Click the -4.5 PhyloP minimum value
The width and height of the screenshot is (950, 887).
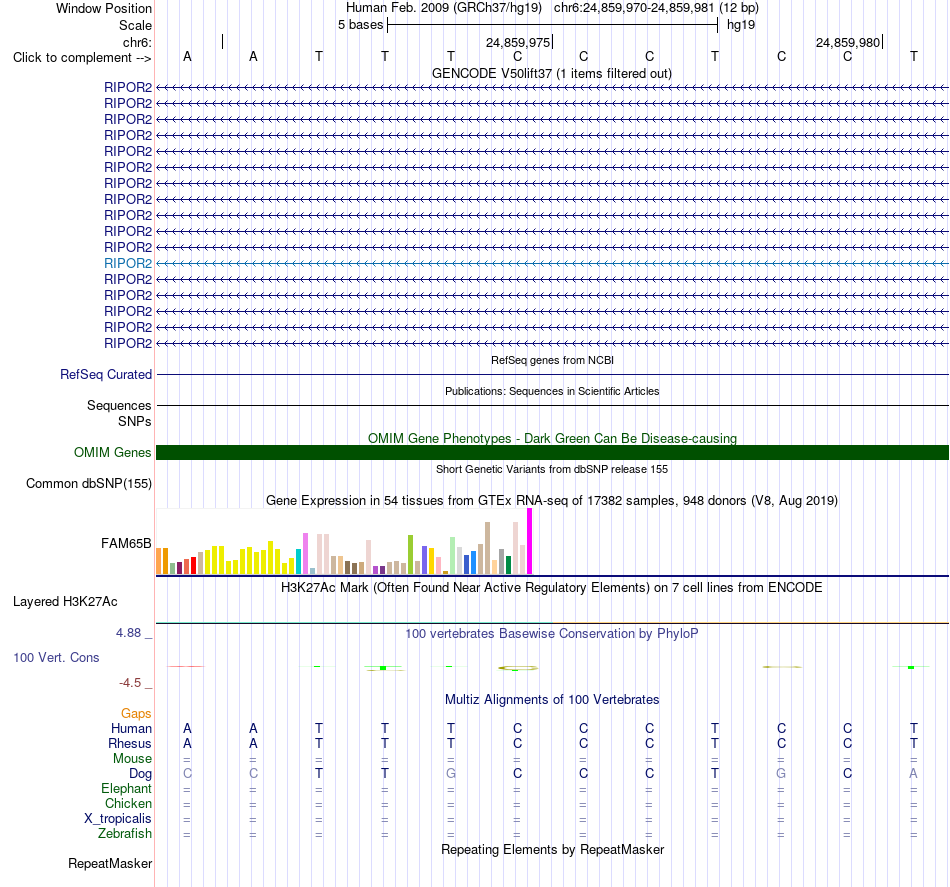[130, 683]
